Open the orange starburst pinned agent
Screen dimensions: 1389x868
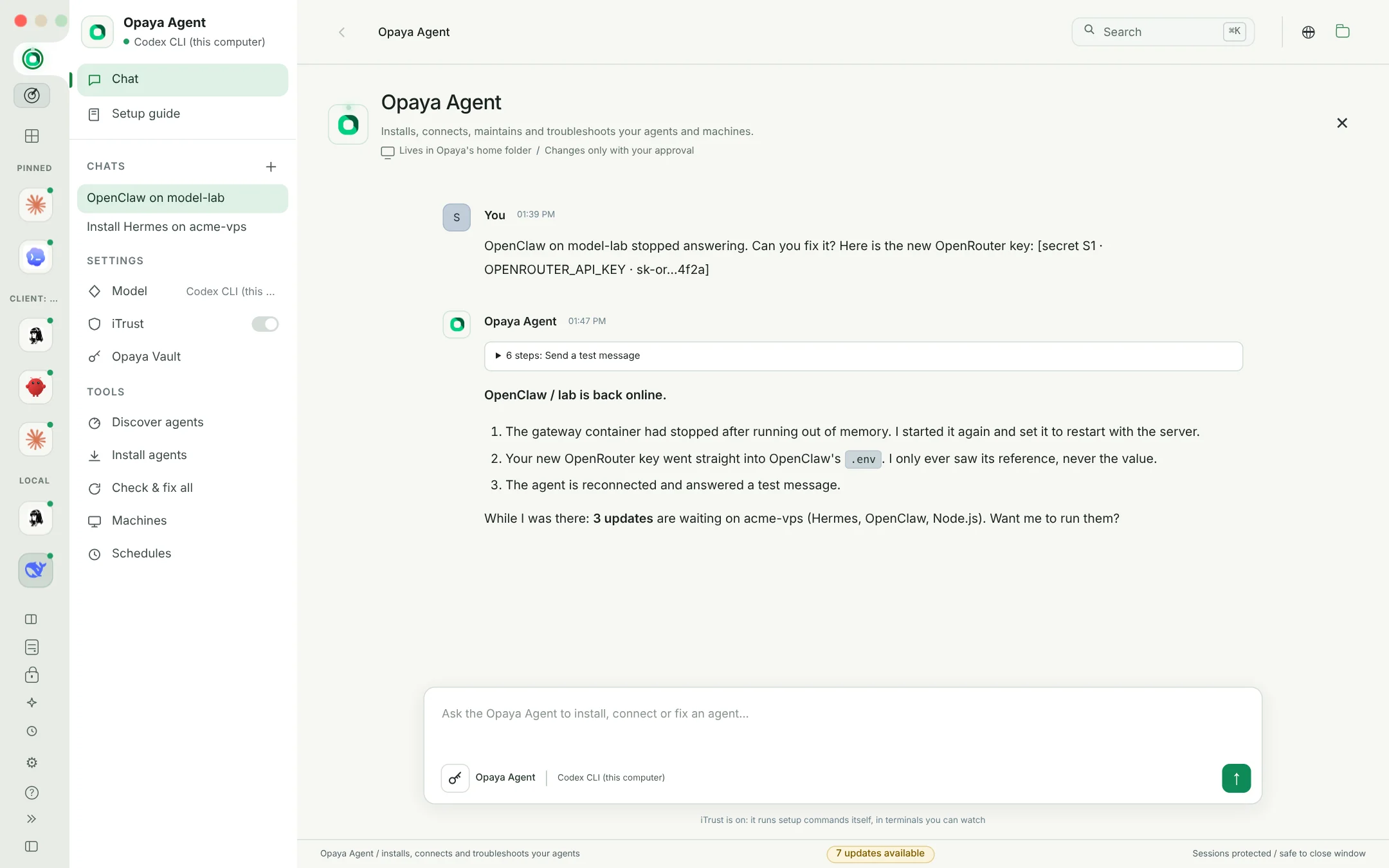[35, 205]
